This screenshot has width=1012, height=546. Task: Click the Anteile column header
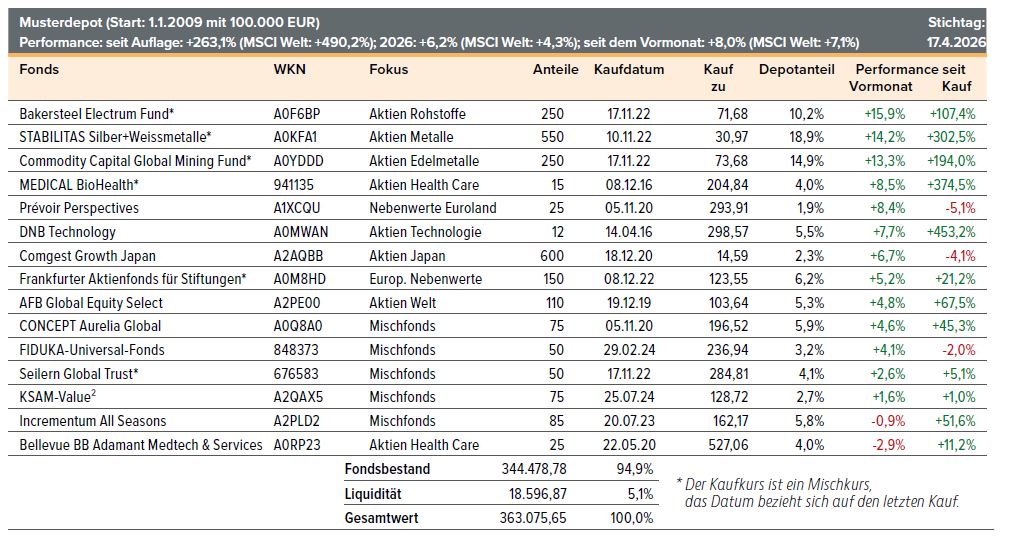(556, 70)
